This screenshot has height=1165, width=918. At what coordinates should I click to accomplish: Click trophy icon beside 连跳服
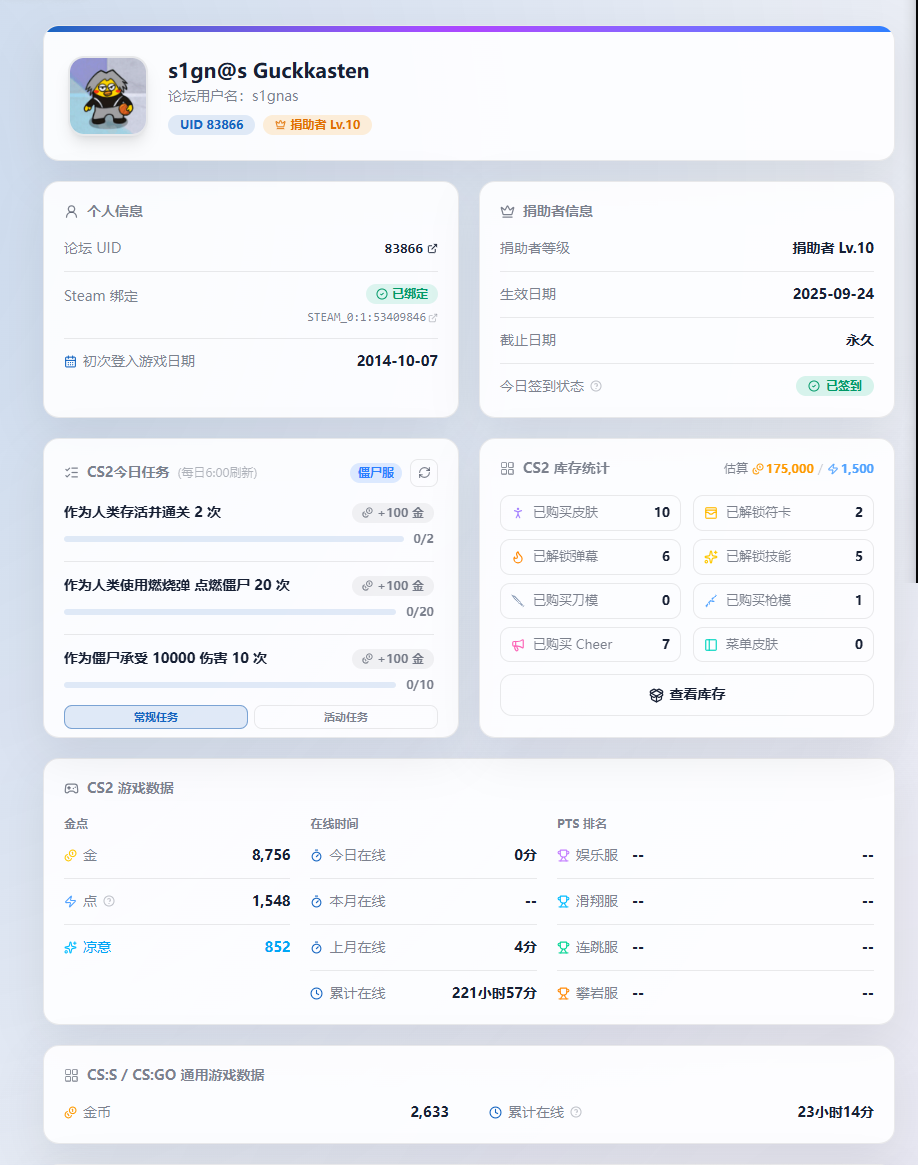pyautogui.click(x=563, y=948)
